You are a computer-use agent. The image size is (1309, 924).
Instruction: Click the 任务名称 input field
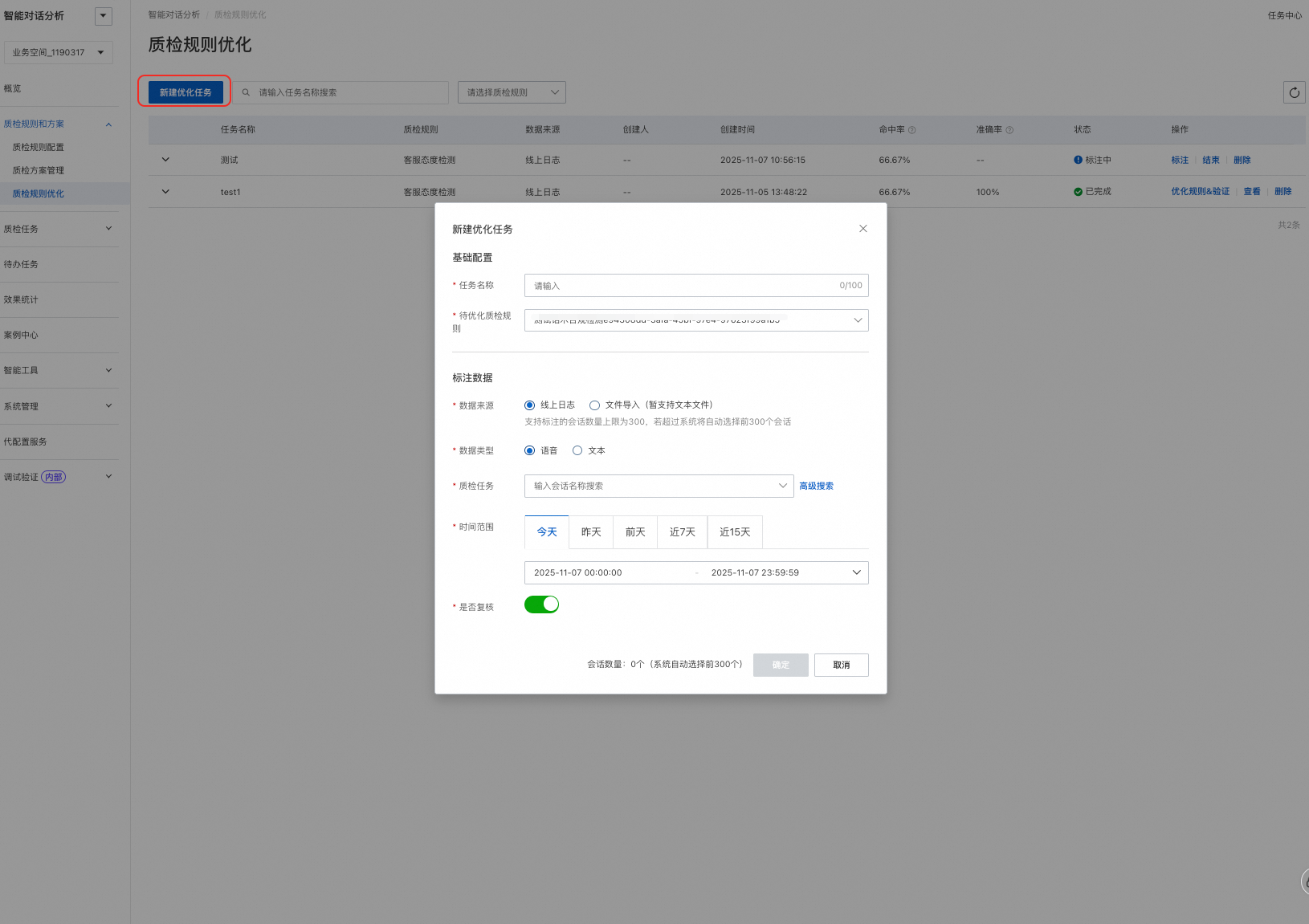[x=696, y=285]
